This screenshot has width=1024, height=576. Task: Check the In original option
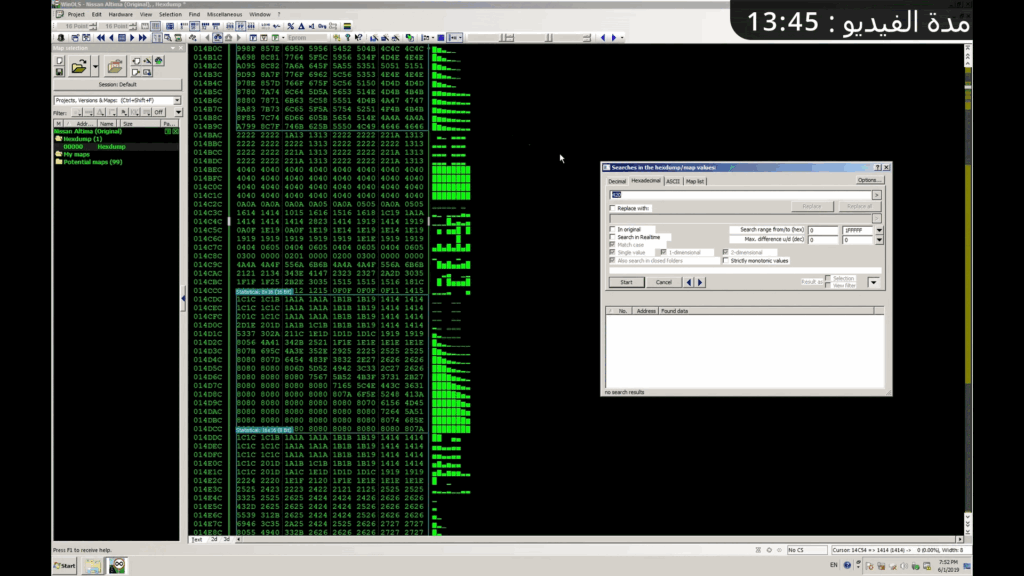(x=613, y=229)
